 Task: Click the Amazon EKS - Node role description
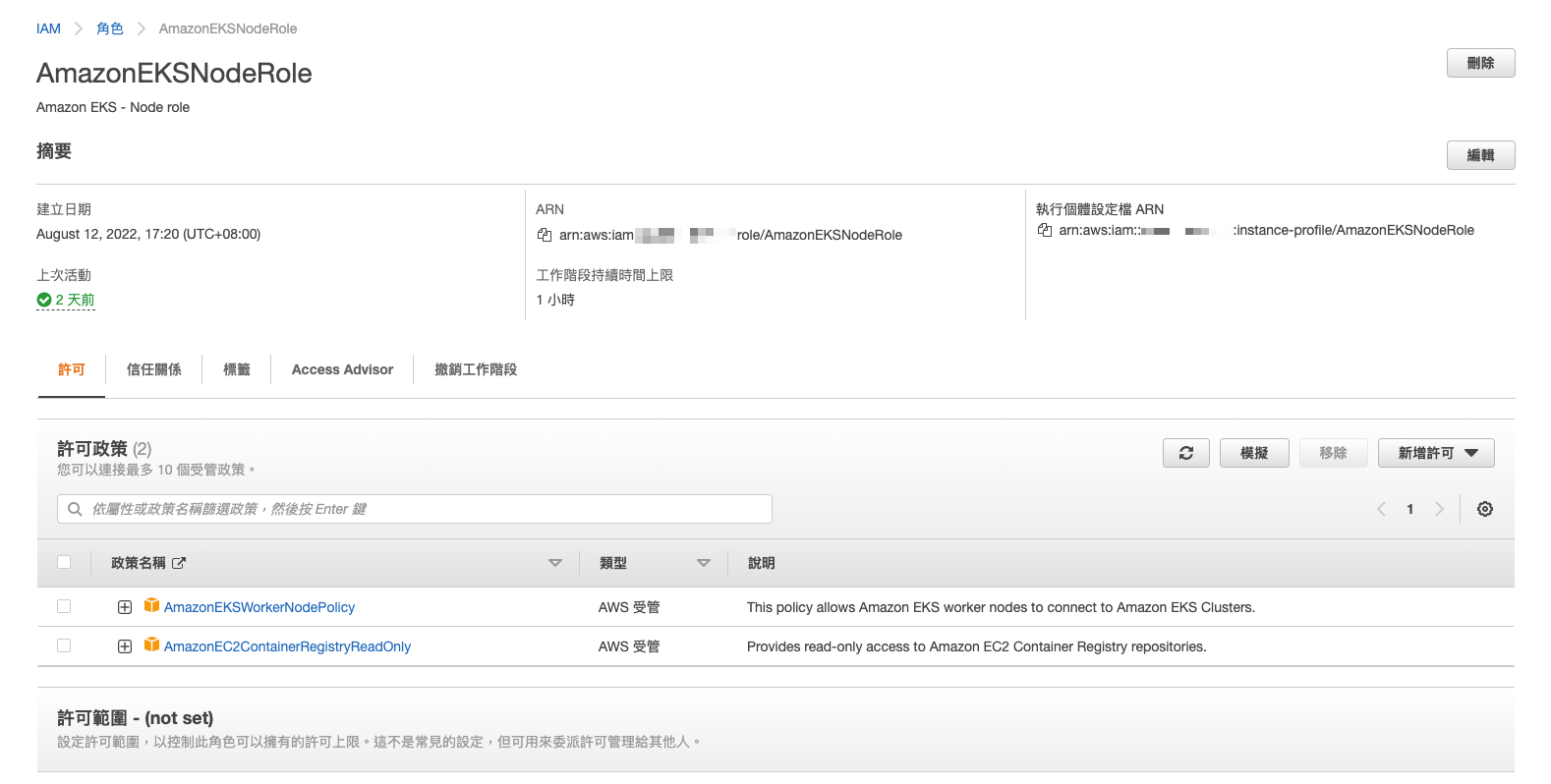113,107
